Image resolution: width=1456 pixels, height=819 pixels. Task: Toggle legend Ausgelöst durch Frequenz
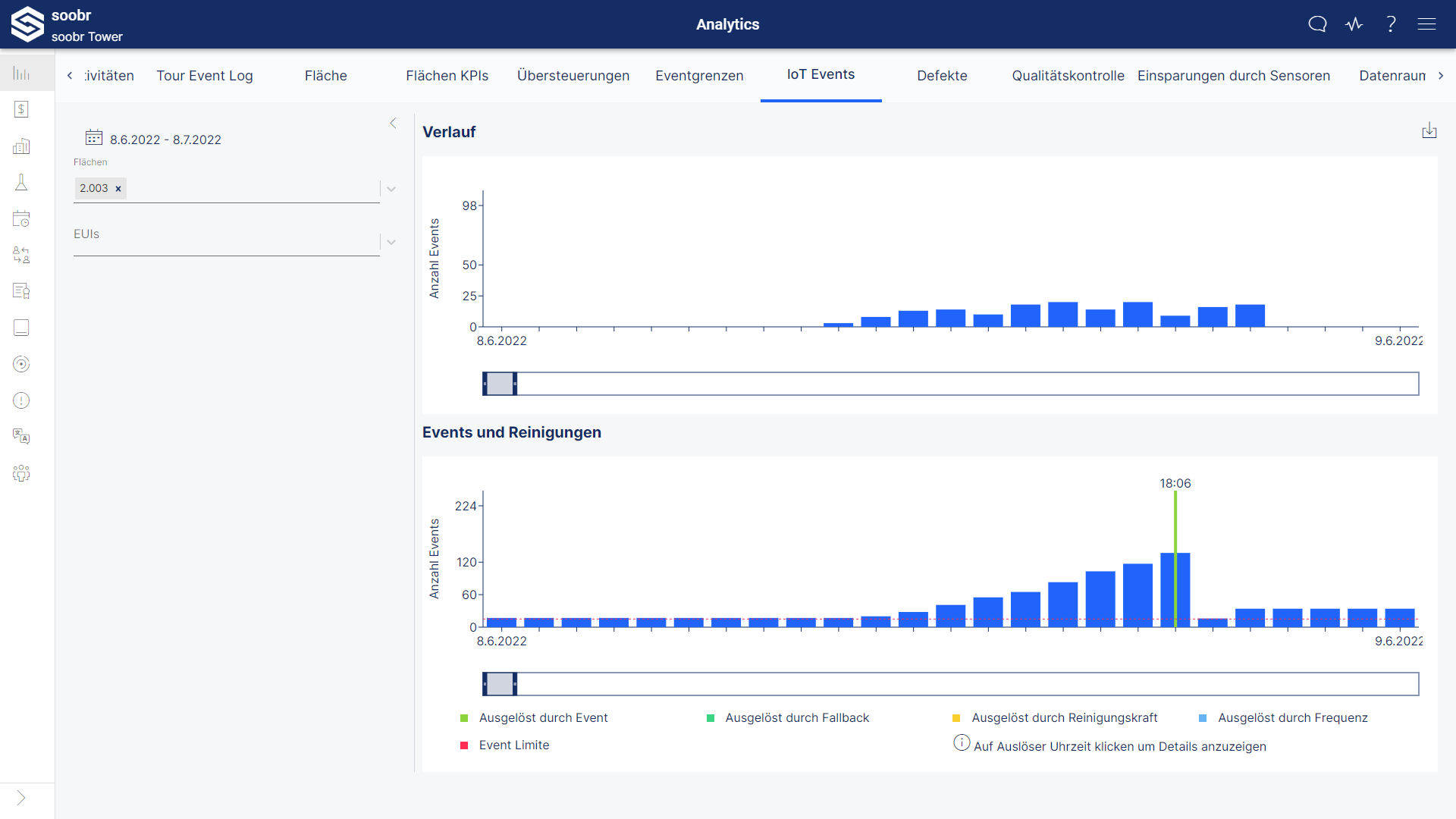point(1283,717)
